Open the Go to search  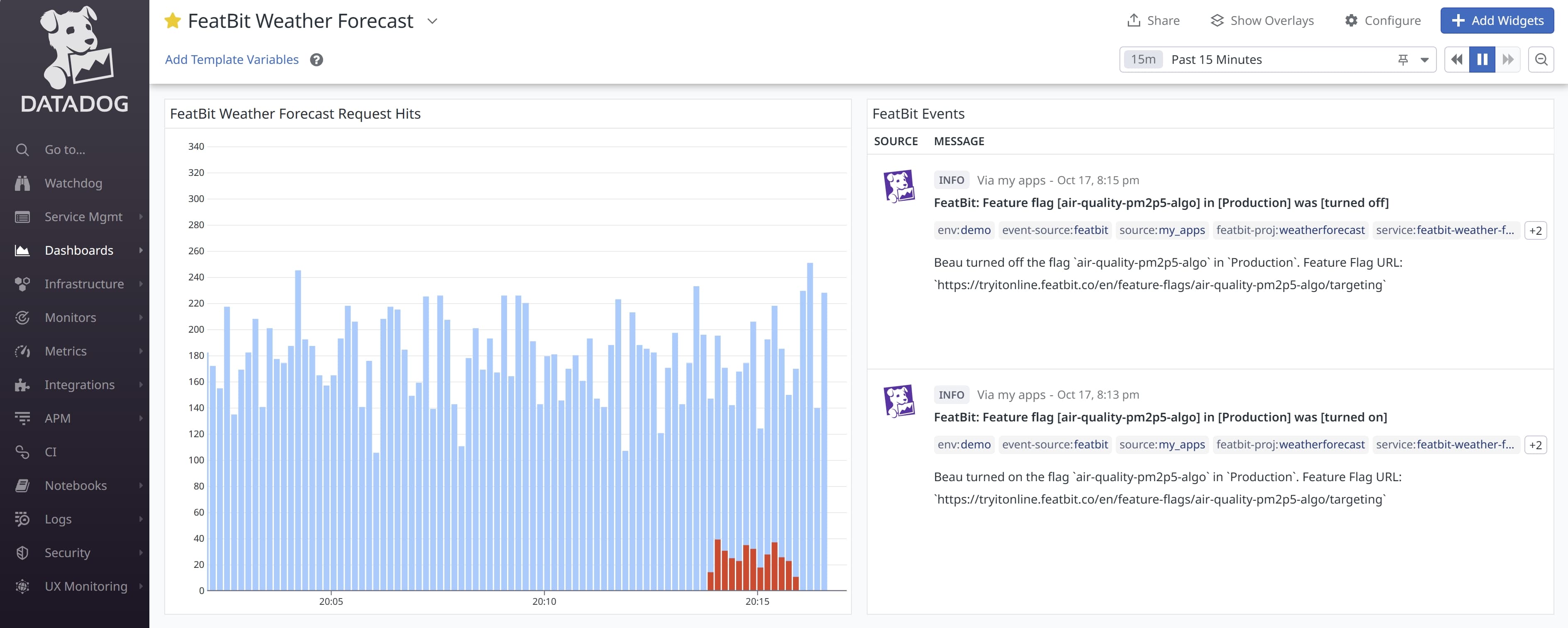(65, 150)
